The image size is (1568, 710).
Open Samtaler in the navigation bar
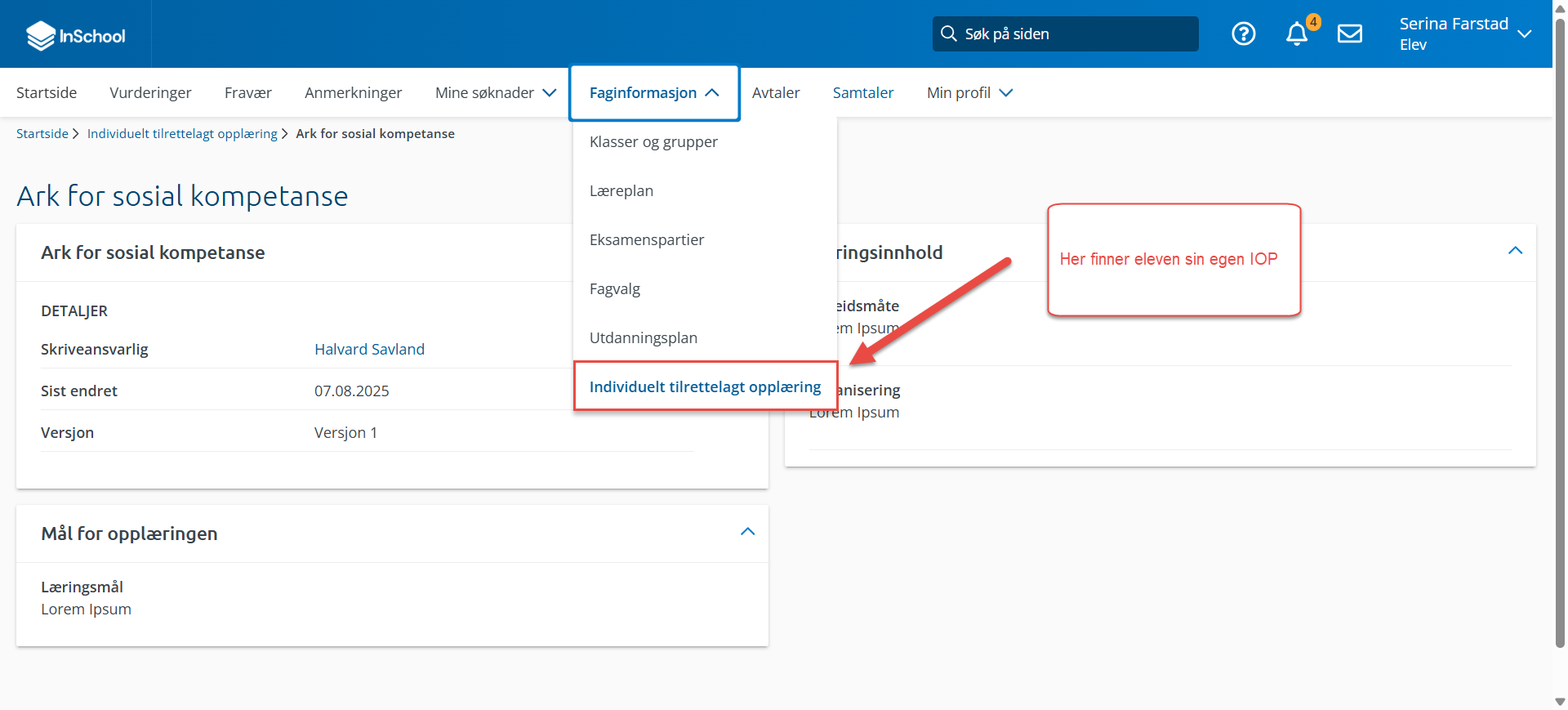click(x=863, y=92)
